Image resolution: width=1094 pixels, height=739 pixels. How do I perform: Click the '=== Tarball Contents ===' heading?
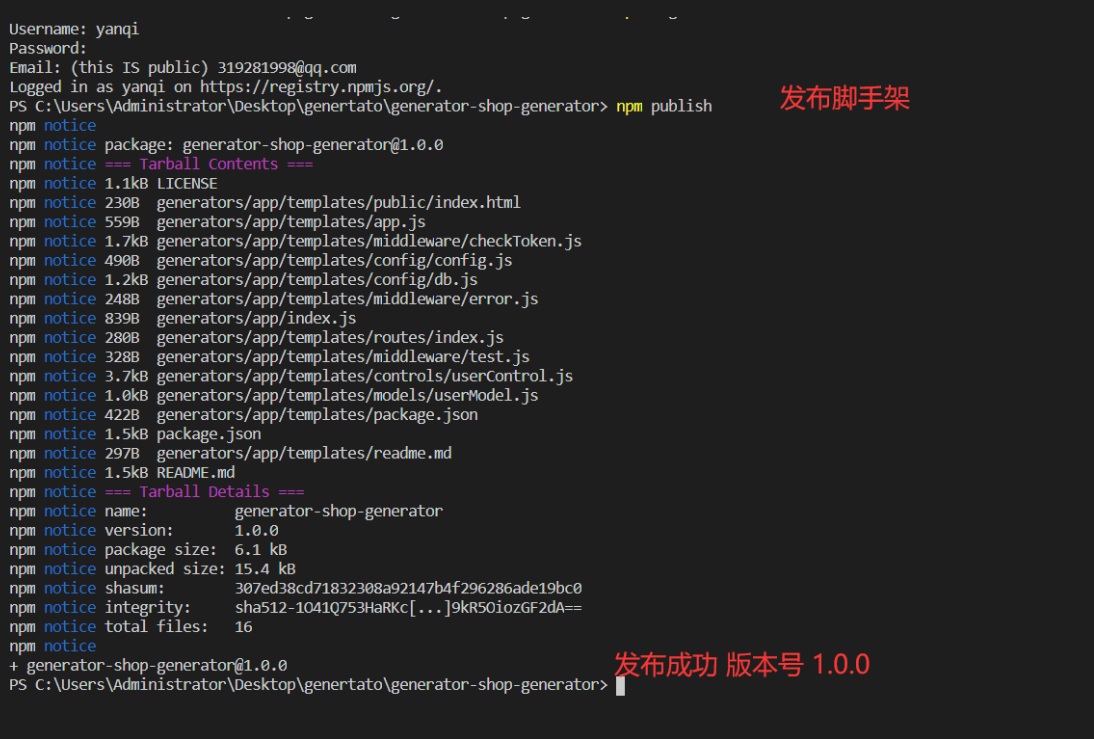pos(209,164)
